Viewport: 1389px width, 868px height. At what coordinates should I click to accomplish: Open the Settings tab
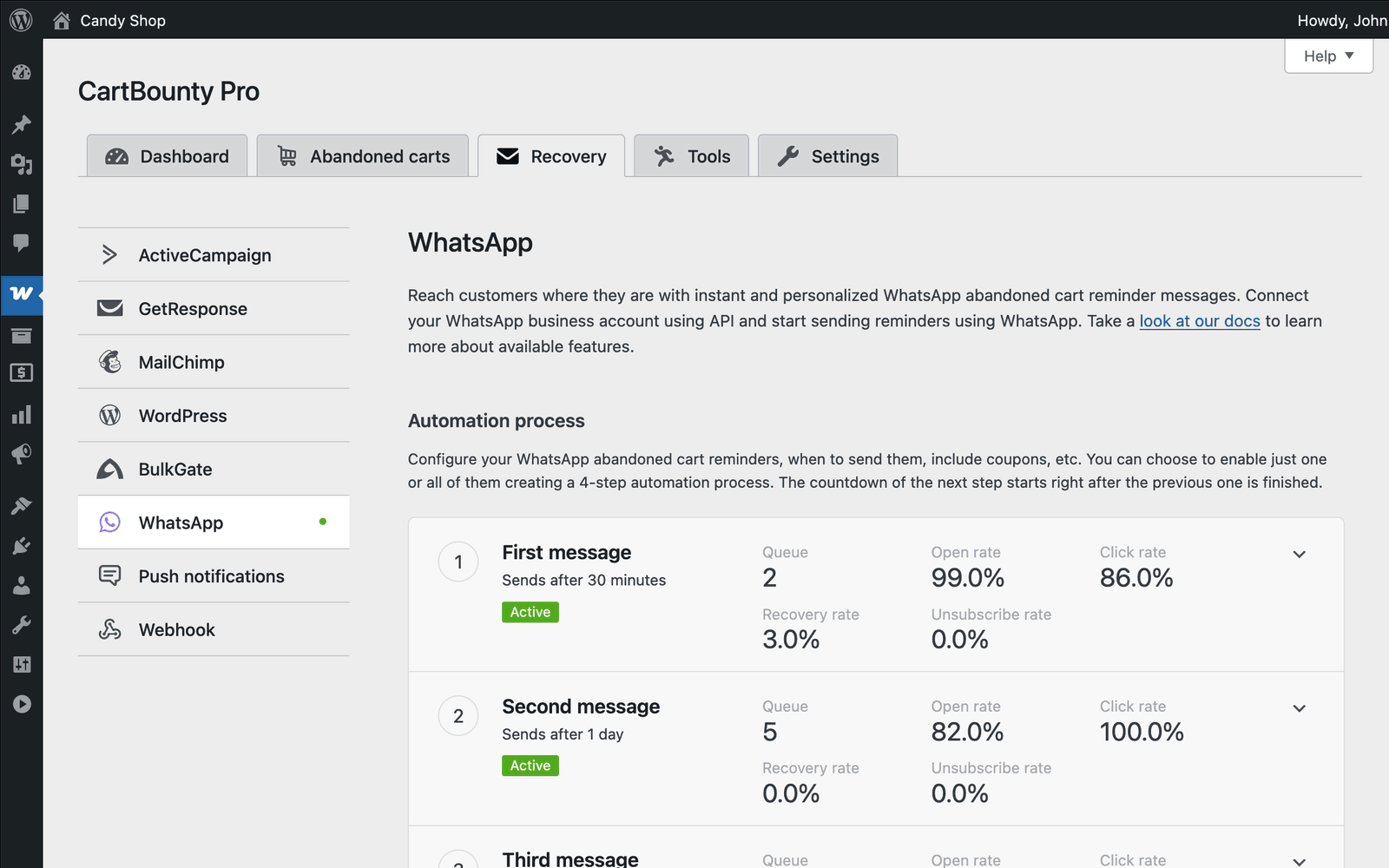(826, 156)
